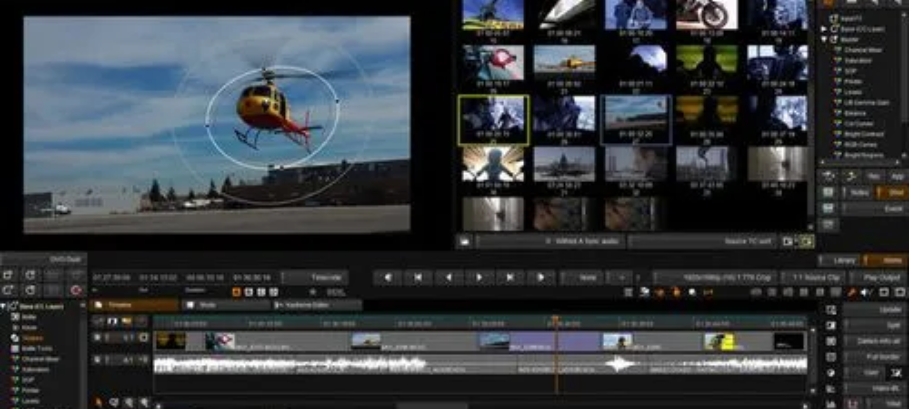Open the 1:1 Source Clip dropdown
Viewport: 919px width, 409px height.
[x=812, y=277]
